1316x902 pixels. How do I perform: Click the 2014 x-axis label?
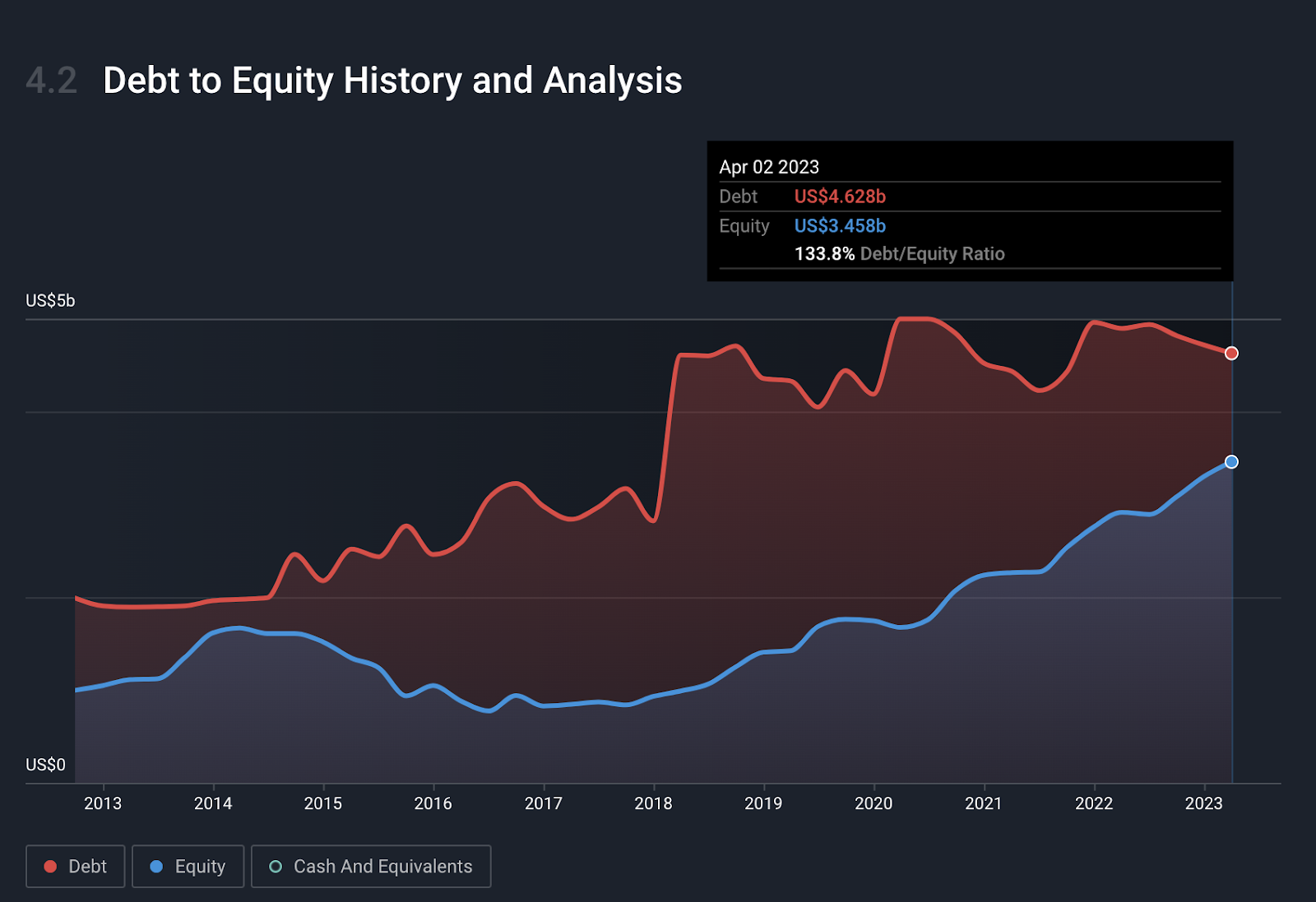(213, 803)
